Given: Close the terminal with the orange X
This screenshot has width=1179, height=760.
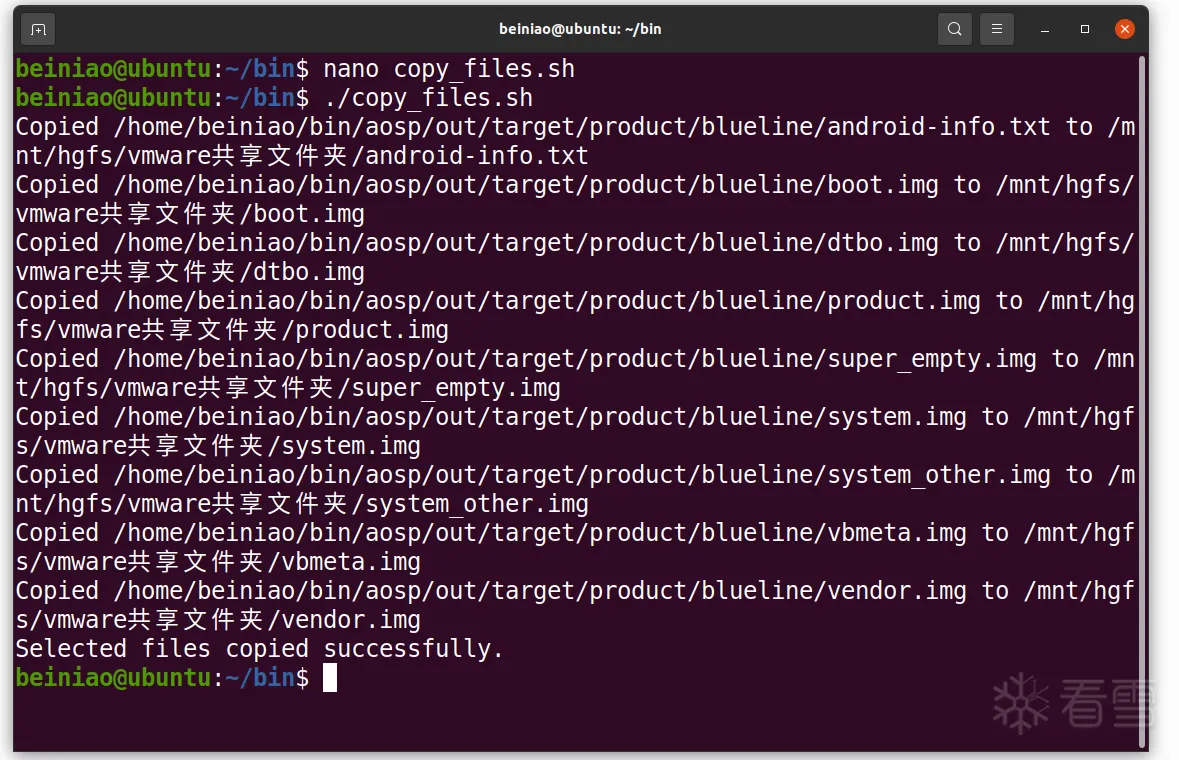Looking at the screenshot, I should pyautogui.click(x=1125, y=29).
